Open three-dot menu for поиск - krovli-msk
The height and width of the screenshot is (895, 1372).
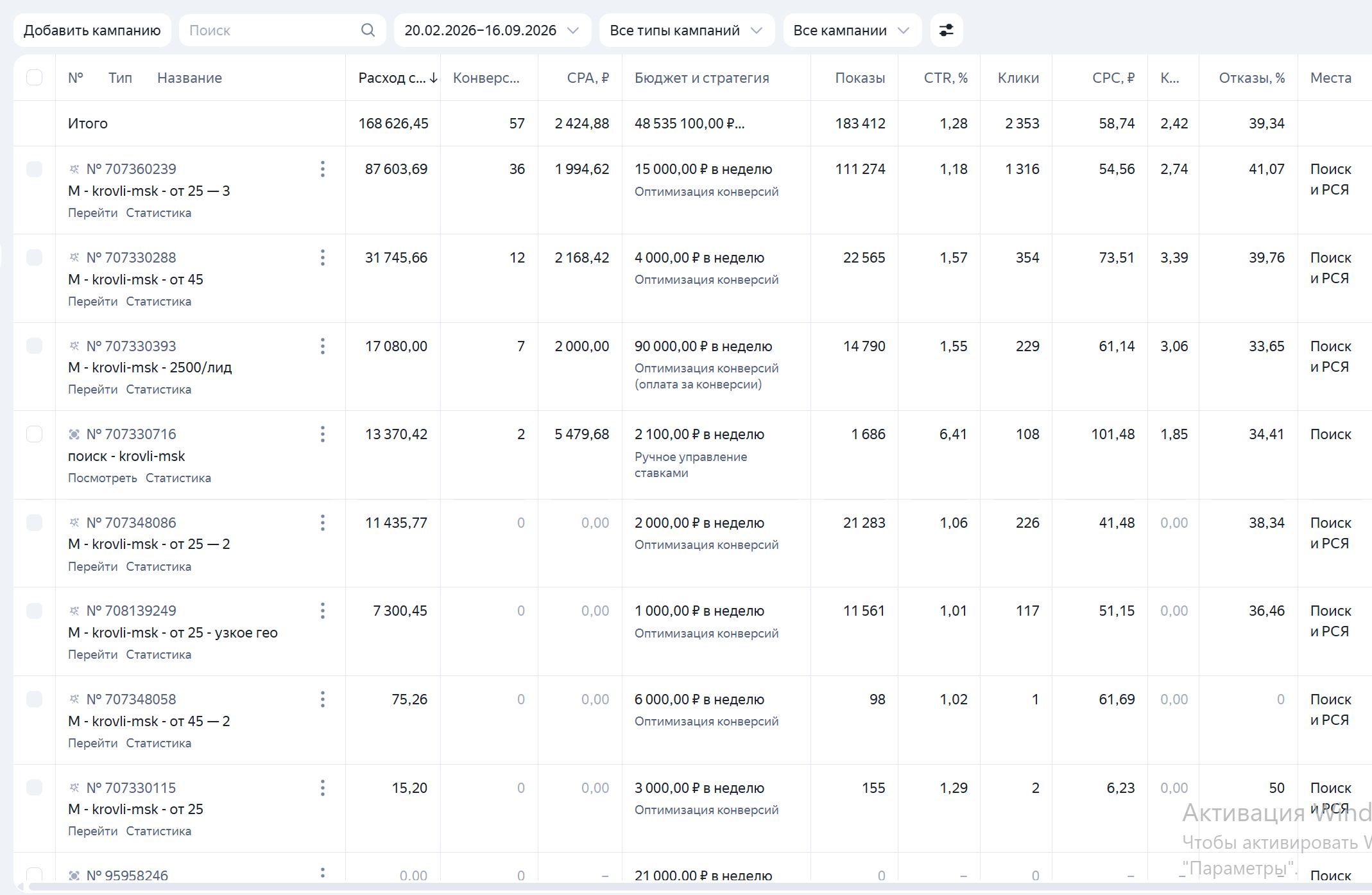323,434
